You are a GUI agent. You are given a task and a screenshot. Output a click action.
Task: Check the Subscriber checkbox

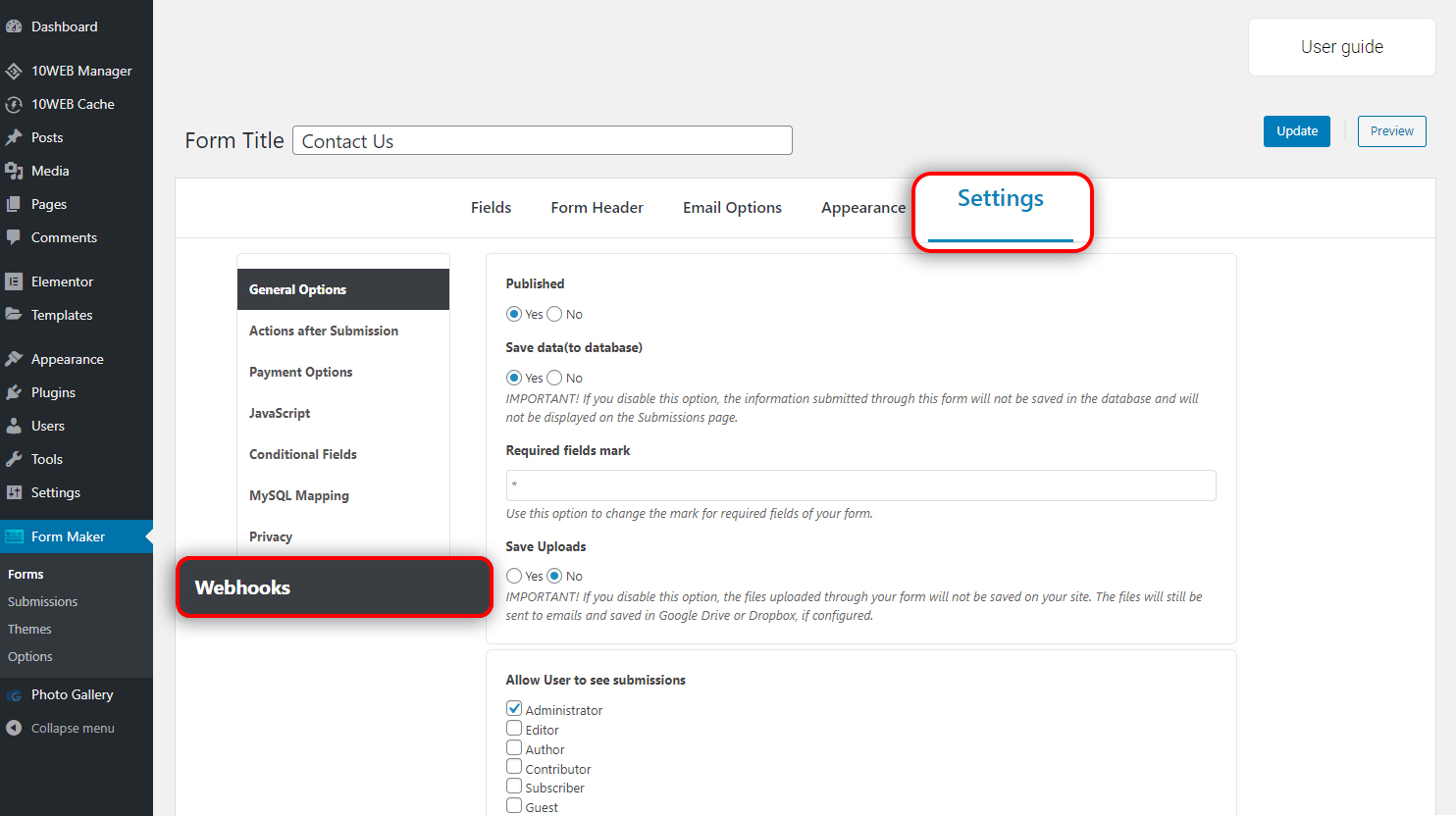tap(514, 786)
